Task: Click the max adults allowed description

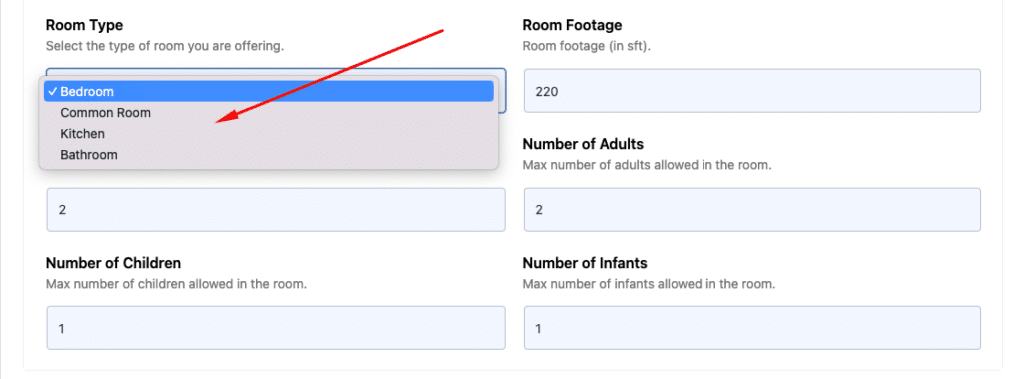Action: coord(647,165)
